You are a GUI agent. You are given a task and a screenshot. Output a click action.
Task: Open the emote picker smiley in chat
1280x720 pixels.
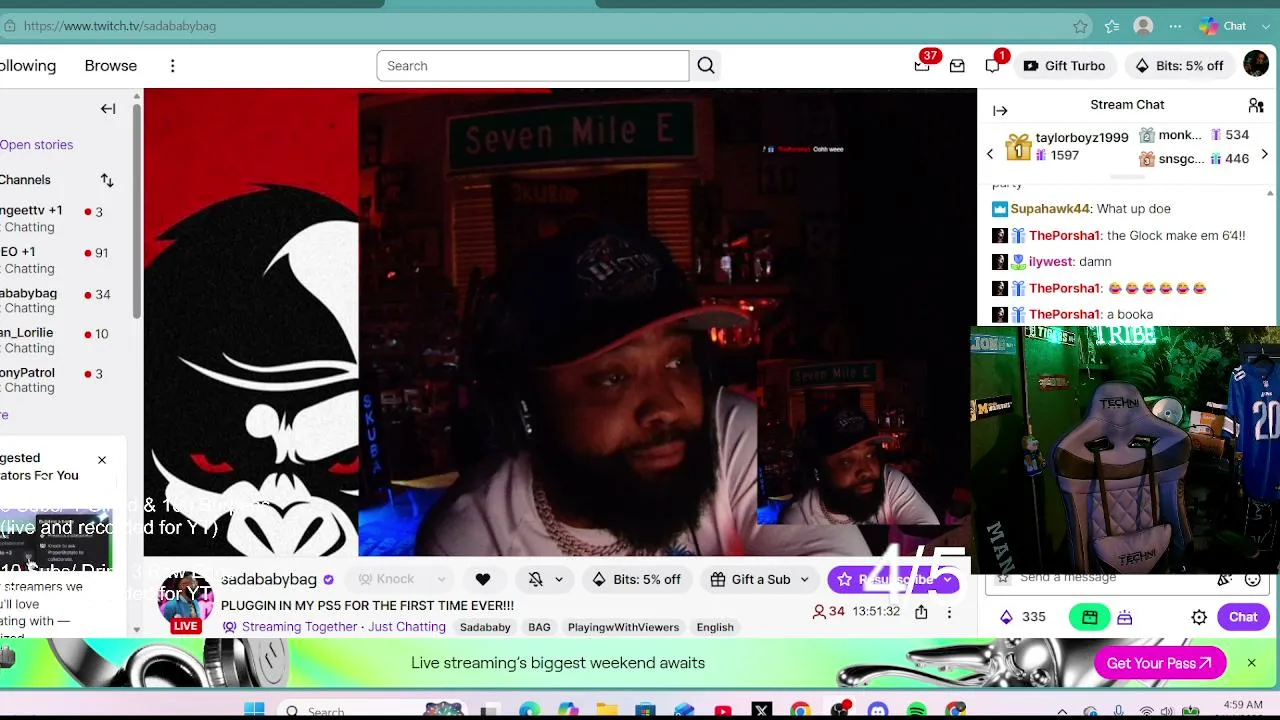[1252, 578]
